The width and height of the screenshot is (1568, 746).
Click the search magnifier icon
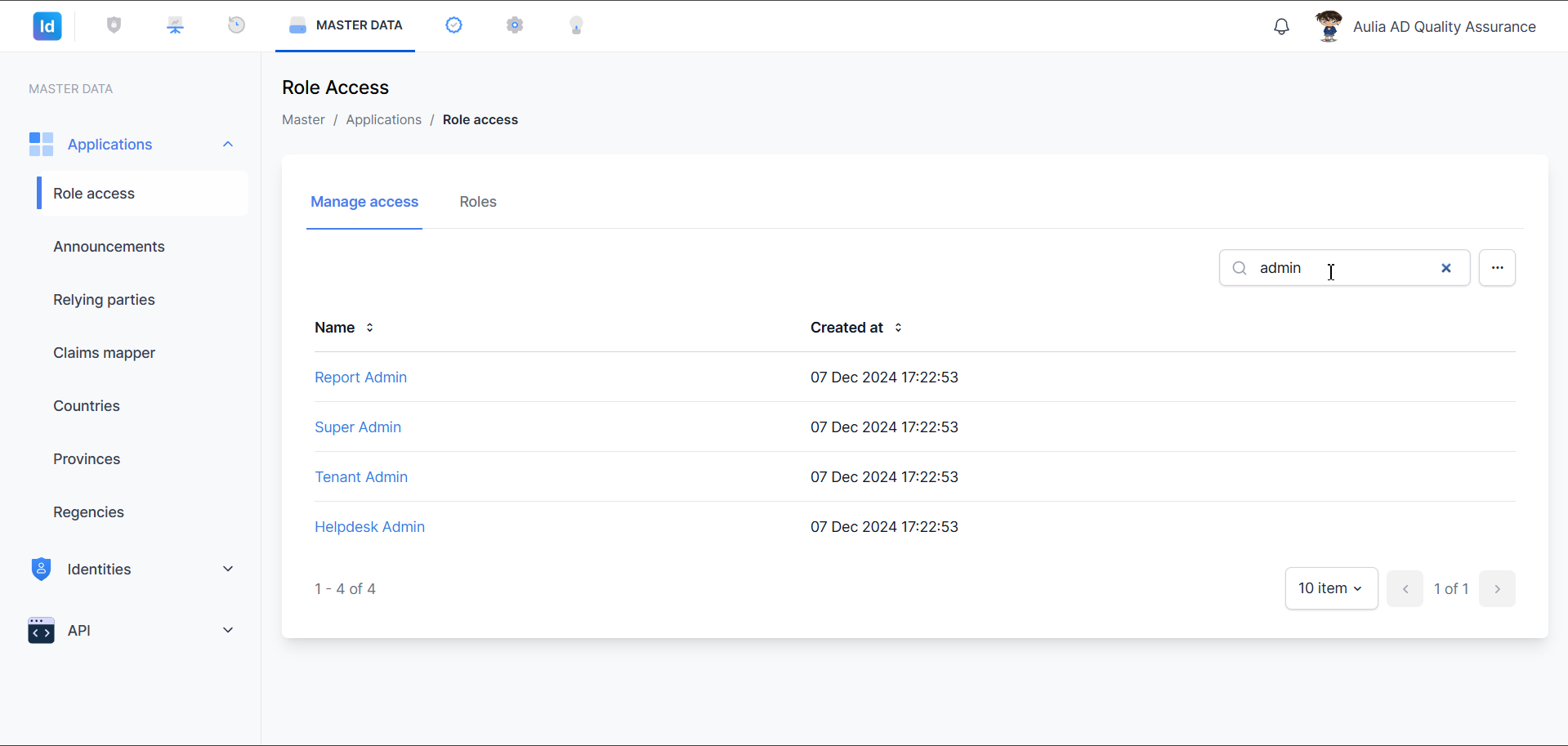1240,268
